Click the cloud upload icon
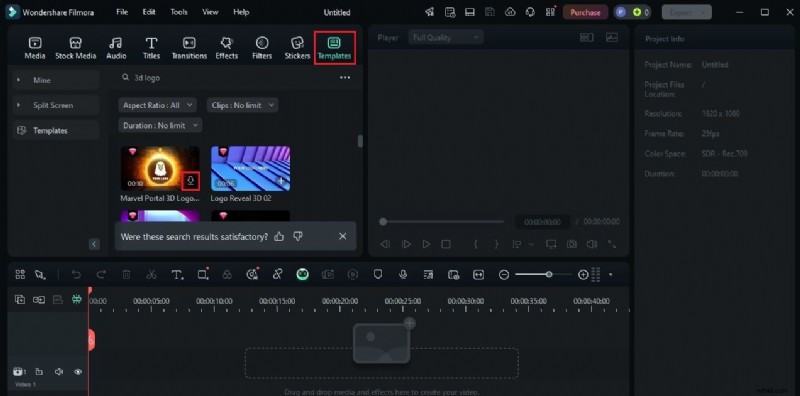800x396 pixels. pos(510,12)
